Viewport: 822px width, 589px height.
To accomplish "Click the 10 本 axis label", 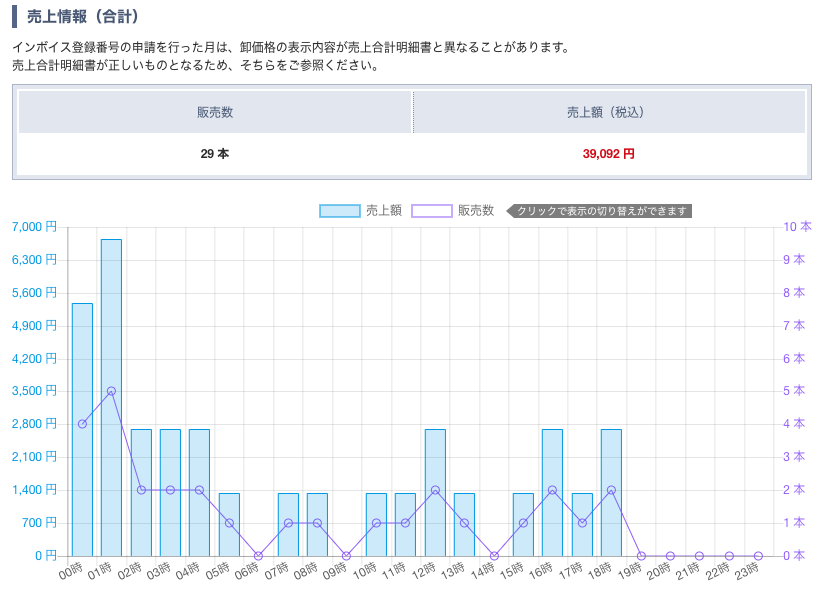I will click(x=797, y=227).
